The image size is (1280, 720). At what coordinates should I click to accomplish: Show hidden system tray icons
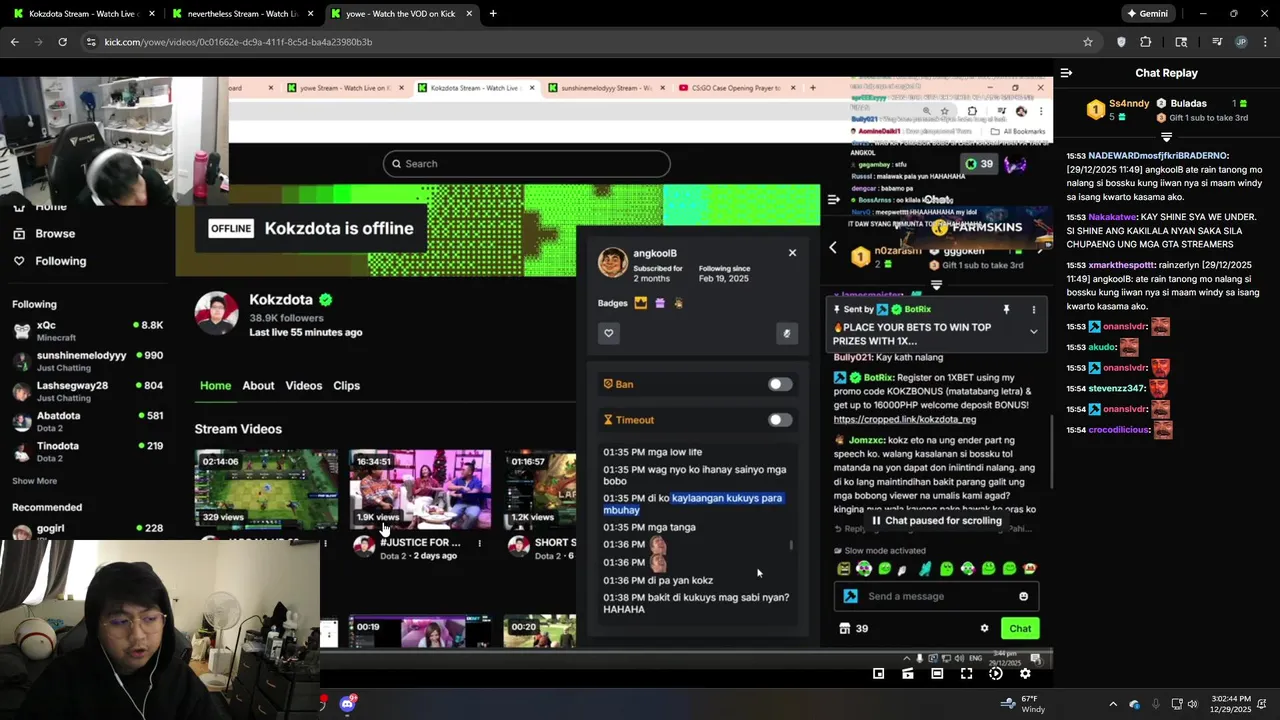[1113, 704]
